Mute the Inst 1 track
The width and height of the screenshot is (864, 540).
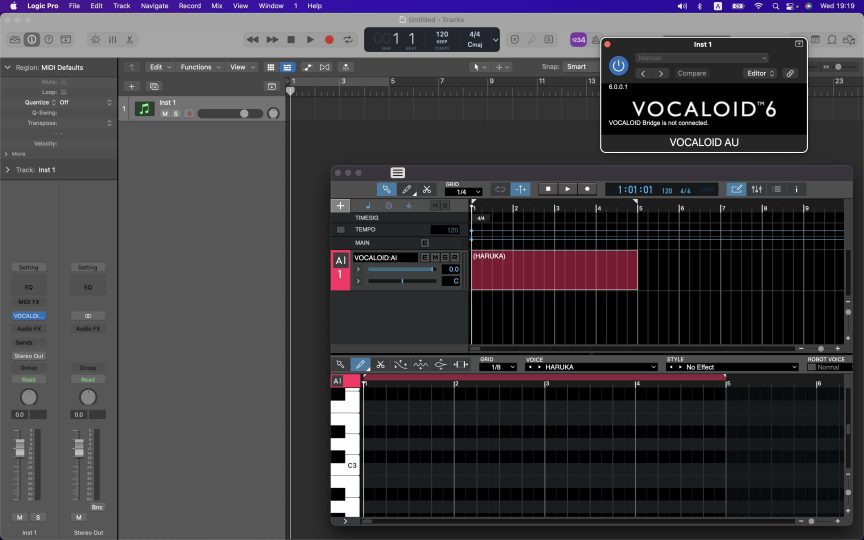[x=164, y=114]
